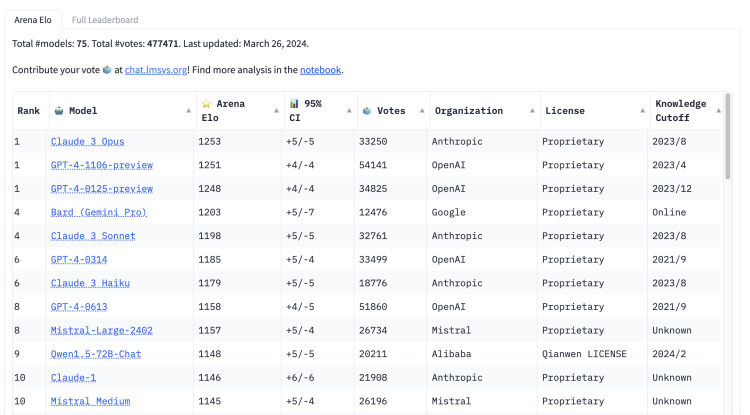The image size is (750, 415).
Task: Click the GPT-4-1106-preview model link
Action: (x=102, y=165)
